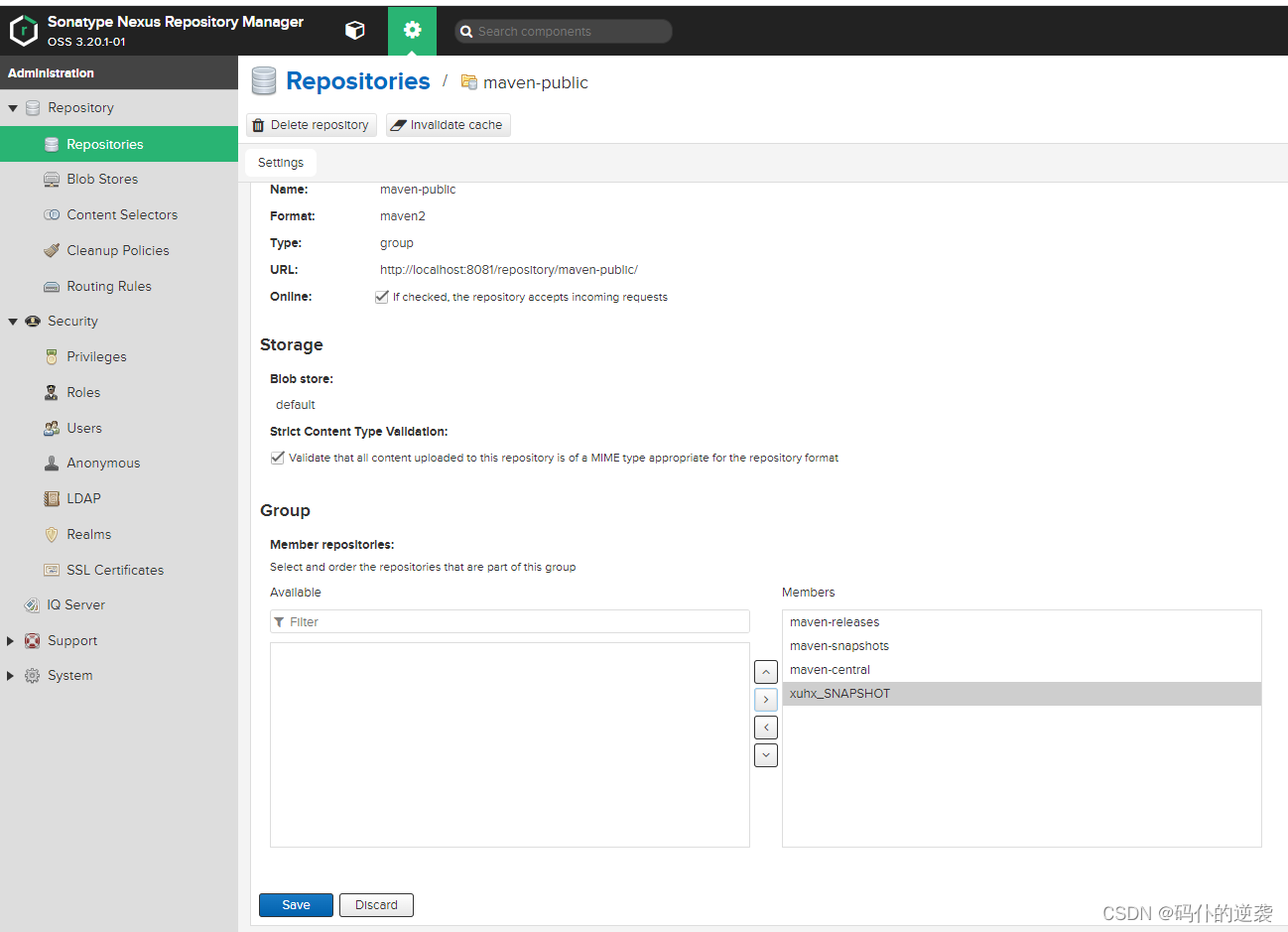Open Blob Stores in the sidebar
The width and height of the screenshot is (1288, 932).
click(119, 180)
